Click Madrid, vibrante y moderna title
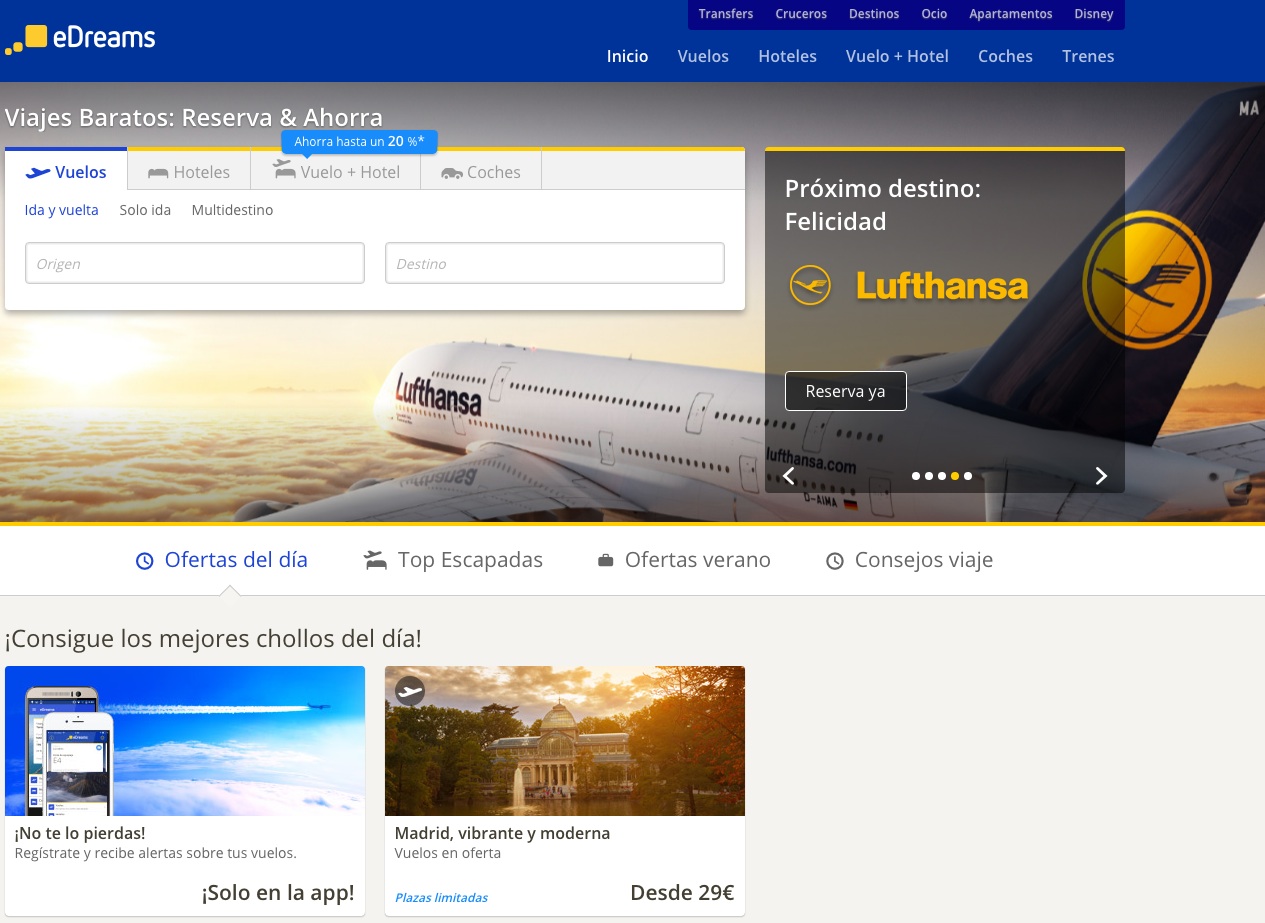Viewport: 1265px width, 923px height. point(502,833)
